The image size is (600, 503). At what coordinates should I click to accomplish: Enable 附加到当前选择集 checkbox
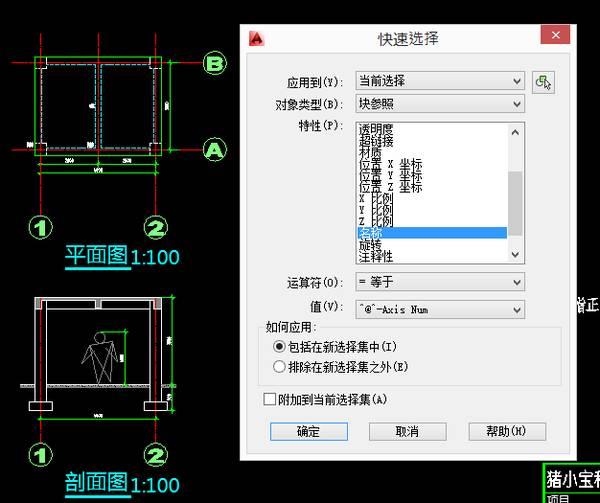pos(269,399)
